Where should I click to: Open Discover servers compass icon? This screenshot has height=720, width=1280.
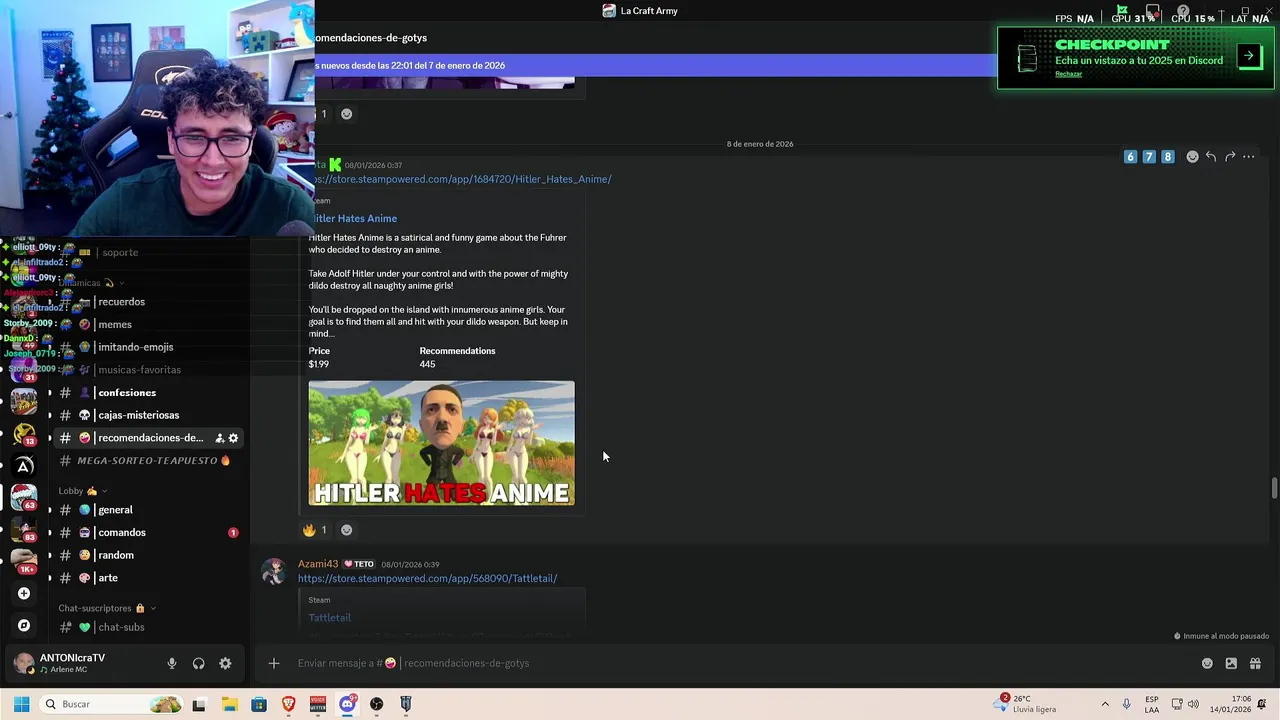24,625
